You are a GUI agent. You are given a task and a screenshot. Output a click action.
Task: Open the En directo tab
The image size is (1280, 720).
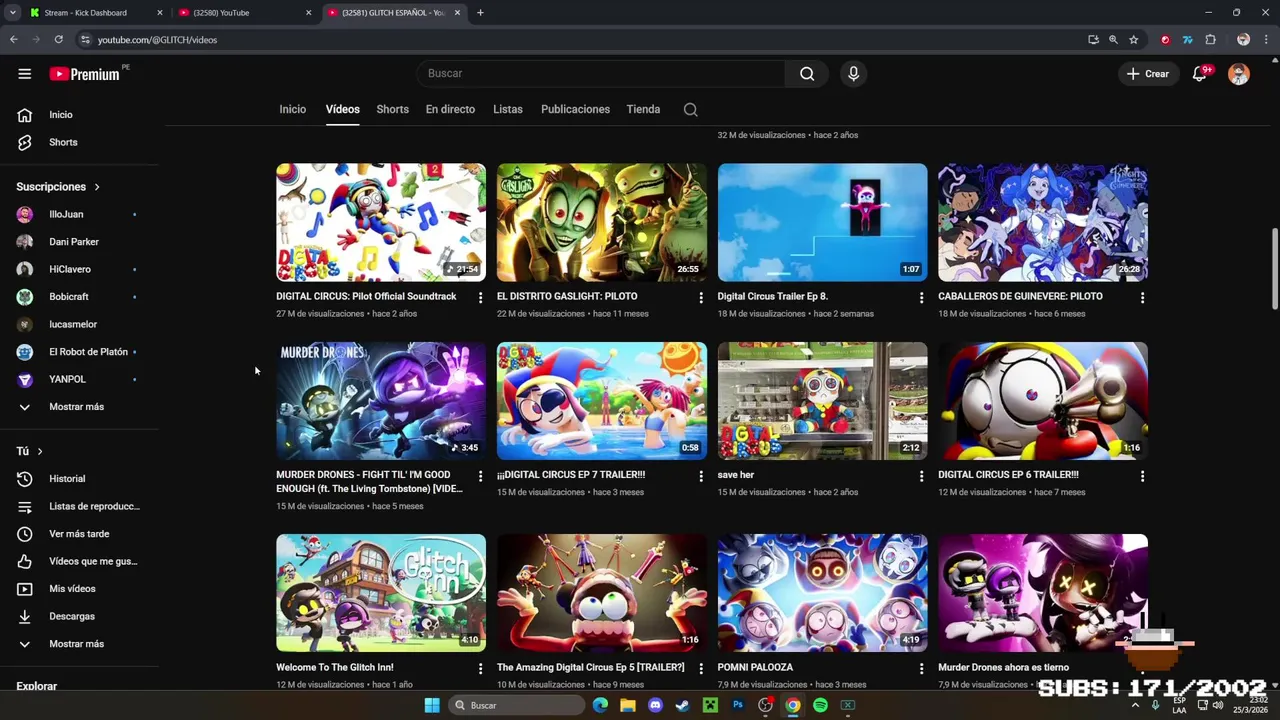click(x=450, y=109)
